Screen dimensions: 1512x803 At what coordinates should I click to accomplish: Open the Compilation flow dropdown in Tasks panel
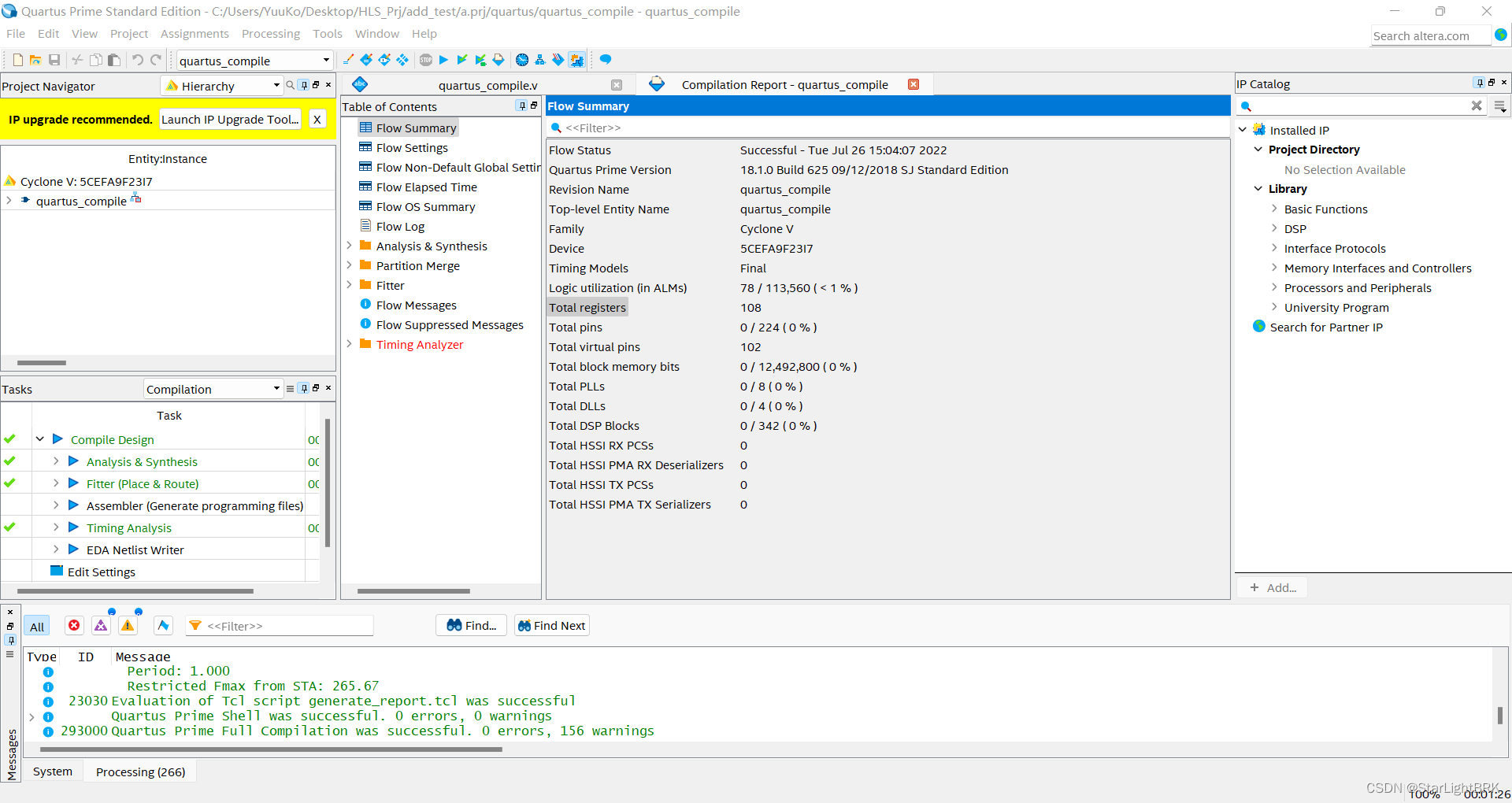[275, 388]
